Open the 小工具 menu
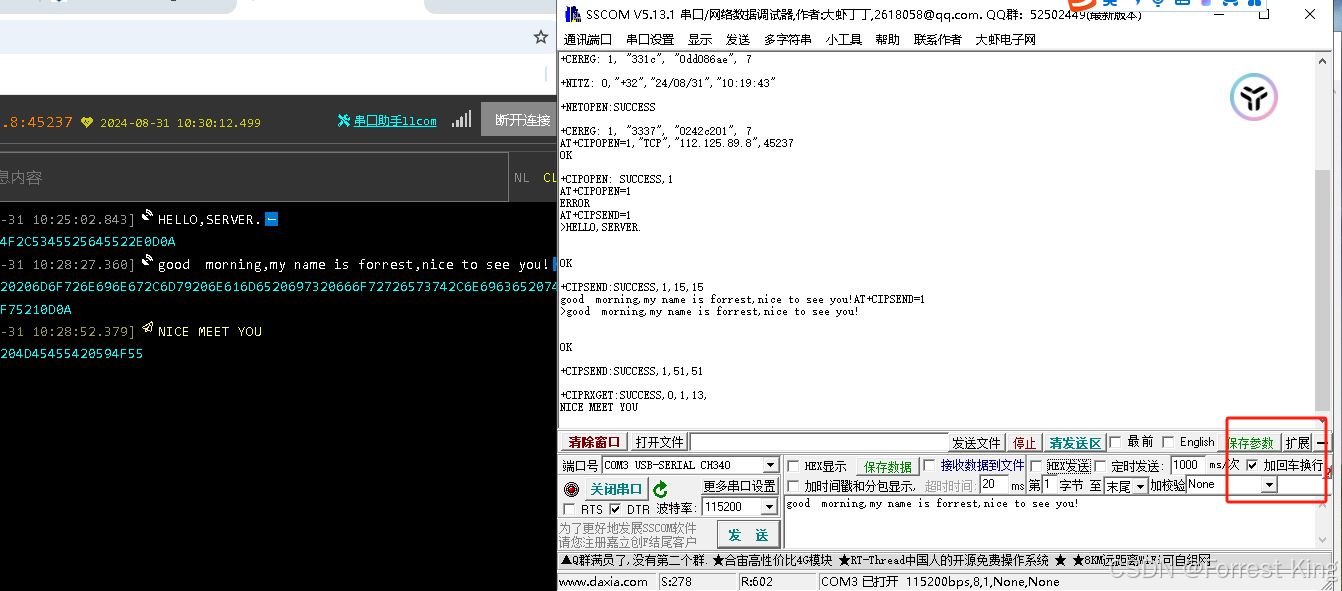The image size is (1342, 591). point(844,39)
